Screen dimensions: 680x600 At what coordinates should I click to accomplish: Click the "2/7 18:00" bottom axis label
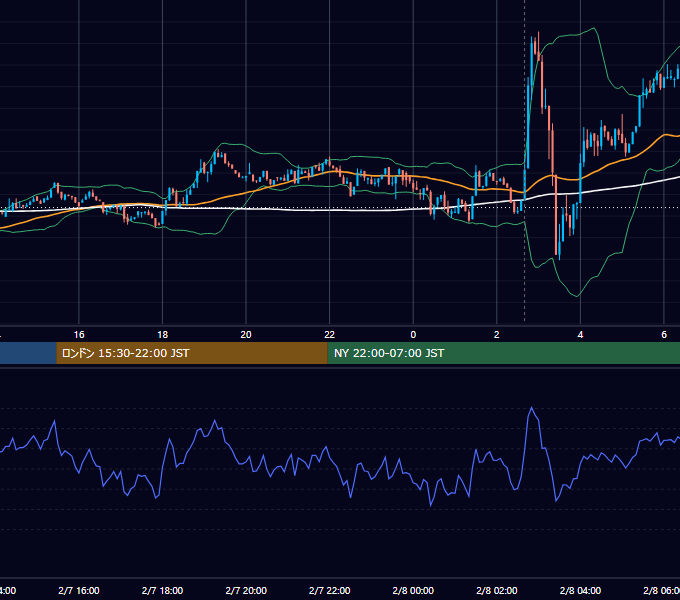(162, 590)
